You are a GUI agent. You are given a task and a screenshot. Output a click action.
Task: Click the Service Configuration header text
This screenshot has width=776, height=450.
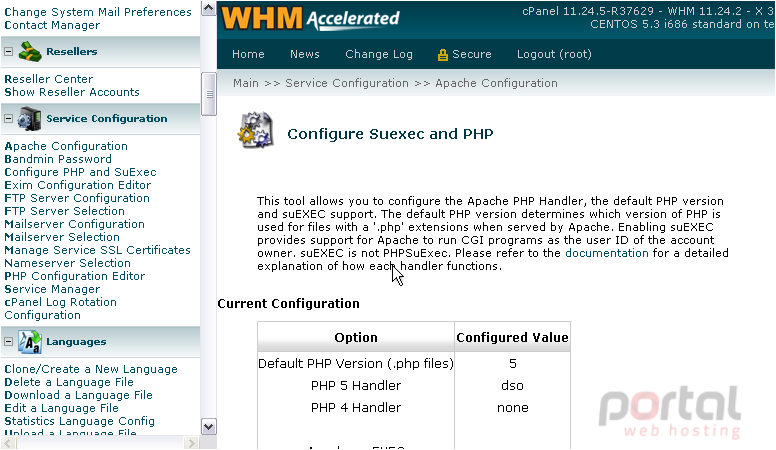[x=107, y=119]
